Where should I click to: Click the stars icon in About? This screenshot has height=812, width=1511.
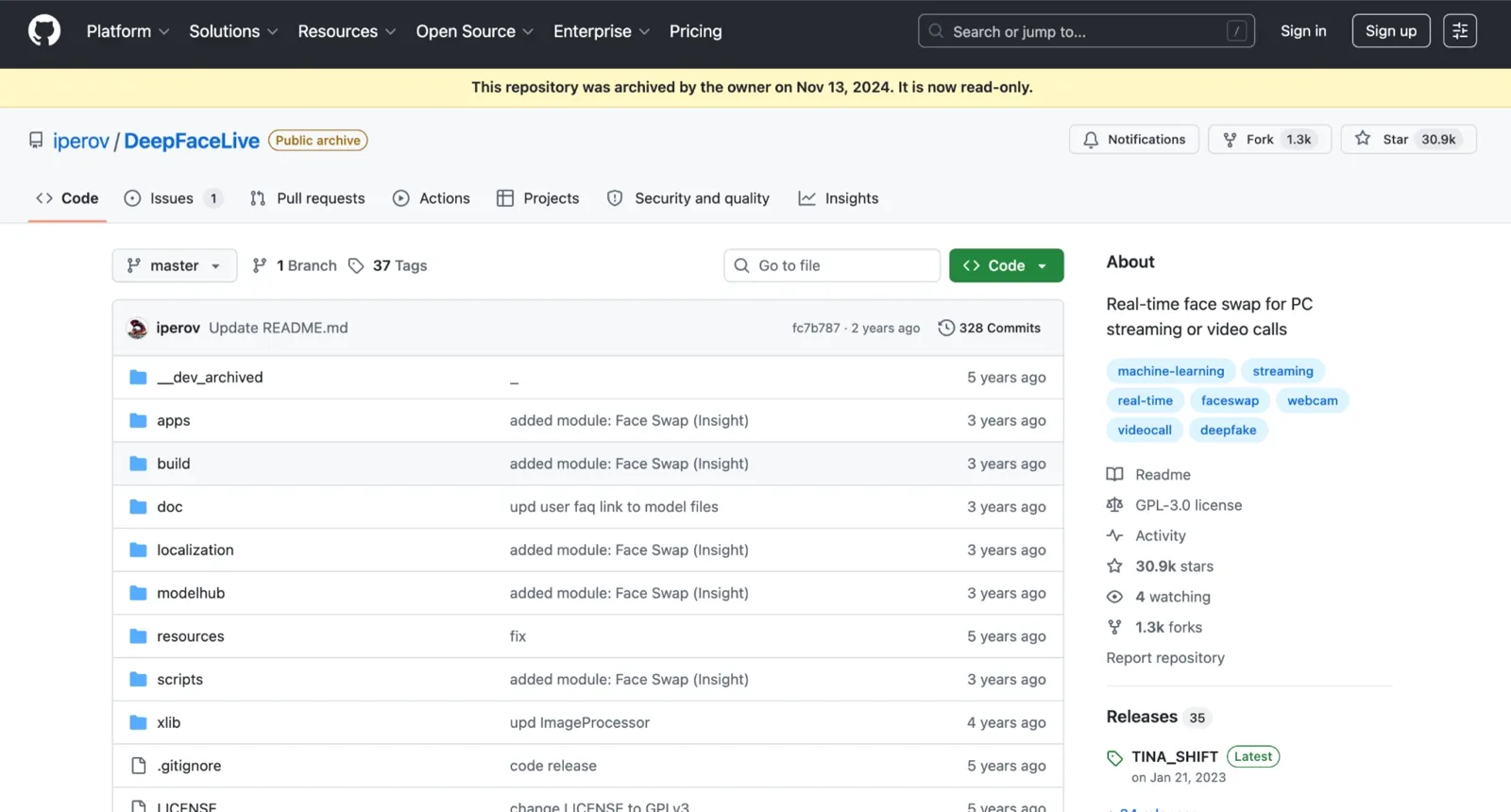[x=1114, y=567]
